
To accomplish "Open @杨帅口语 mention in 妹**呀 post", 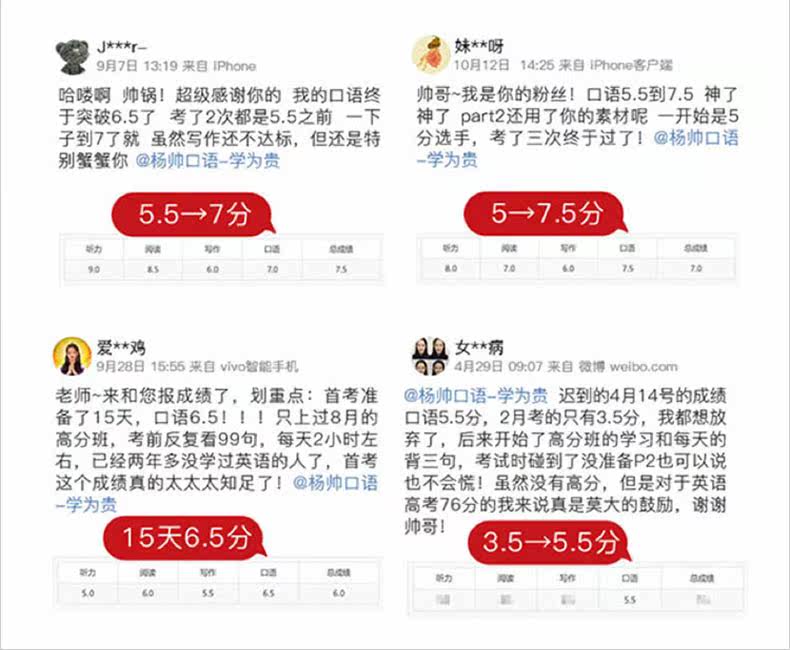I will pos(696,138).
